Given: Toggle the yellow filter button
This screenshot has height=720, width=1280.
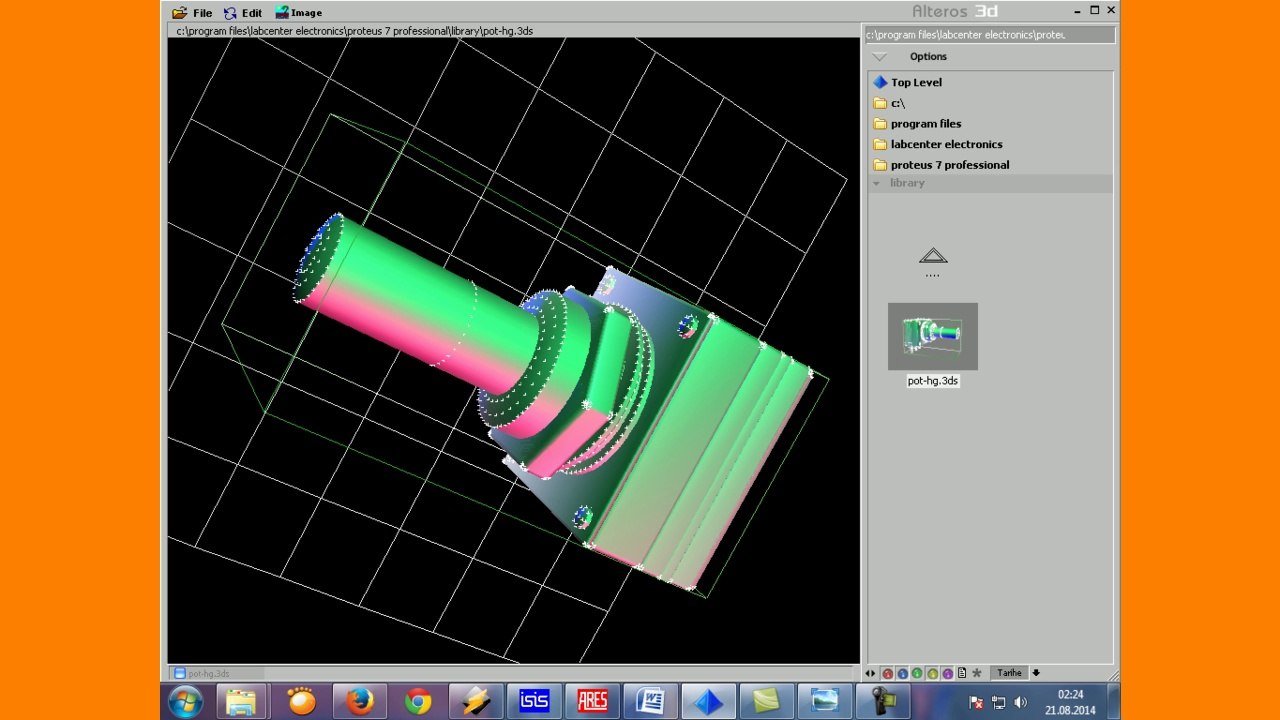Looking at the screenshot, I should point(932,673).
